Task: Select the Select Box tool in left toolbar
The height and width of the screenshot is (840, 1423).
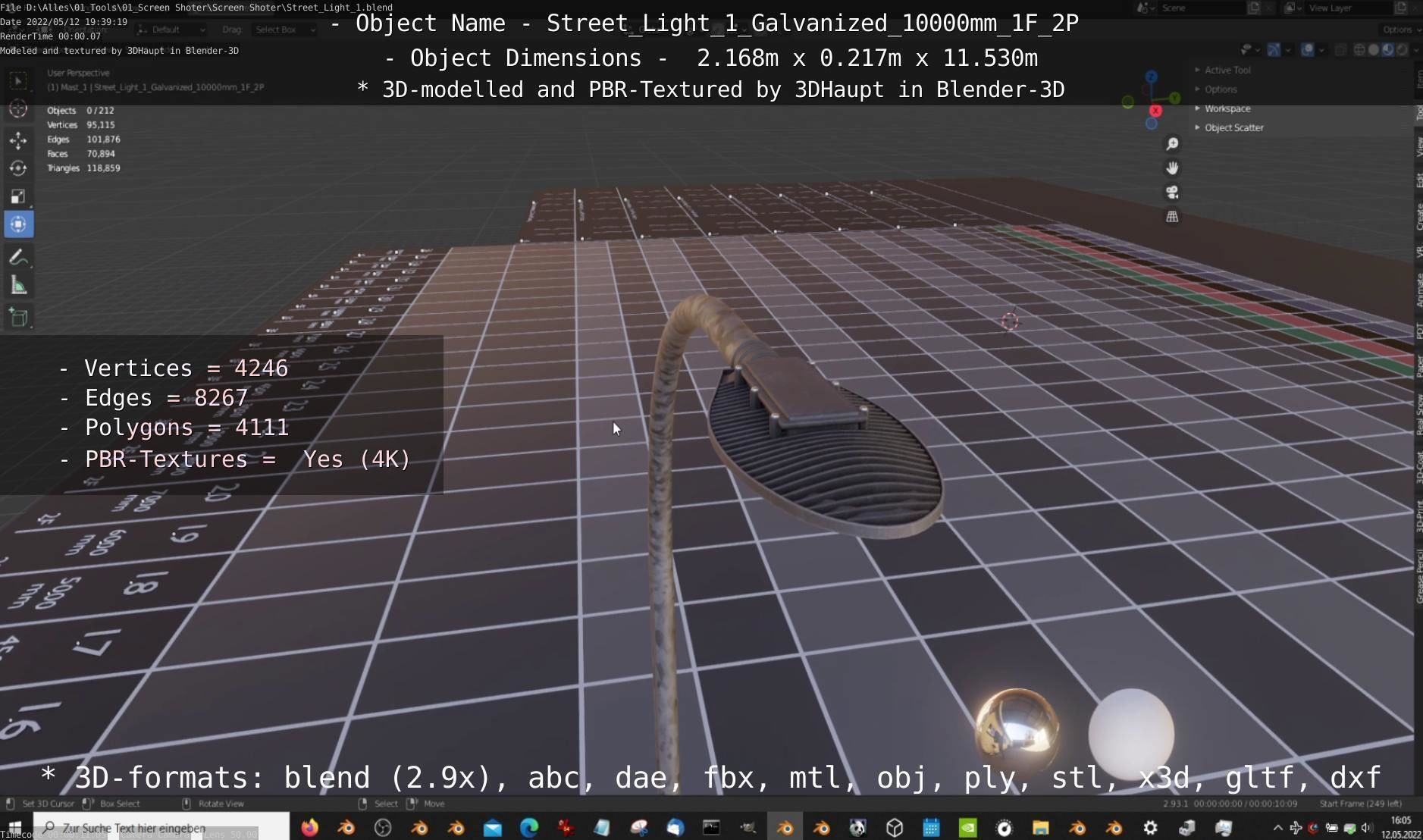Action: pos(19,80)
